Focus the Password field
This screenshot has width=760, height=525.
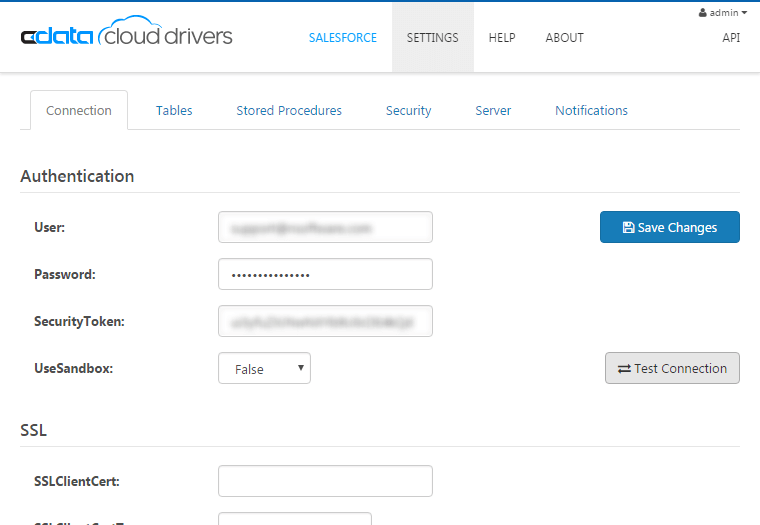(x=325, y=274)
